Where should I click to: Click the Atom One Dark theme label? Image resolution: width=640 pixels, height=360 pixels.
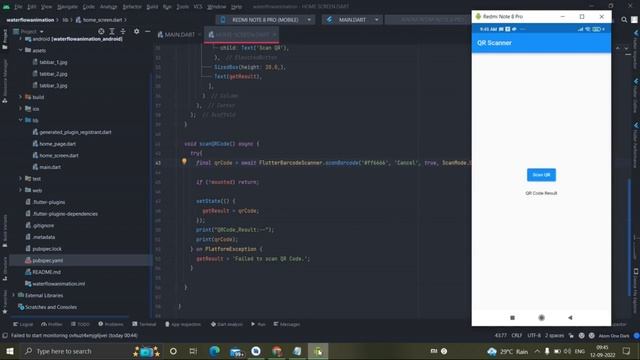pos(614,336)
